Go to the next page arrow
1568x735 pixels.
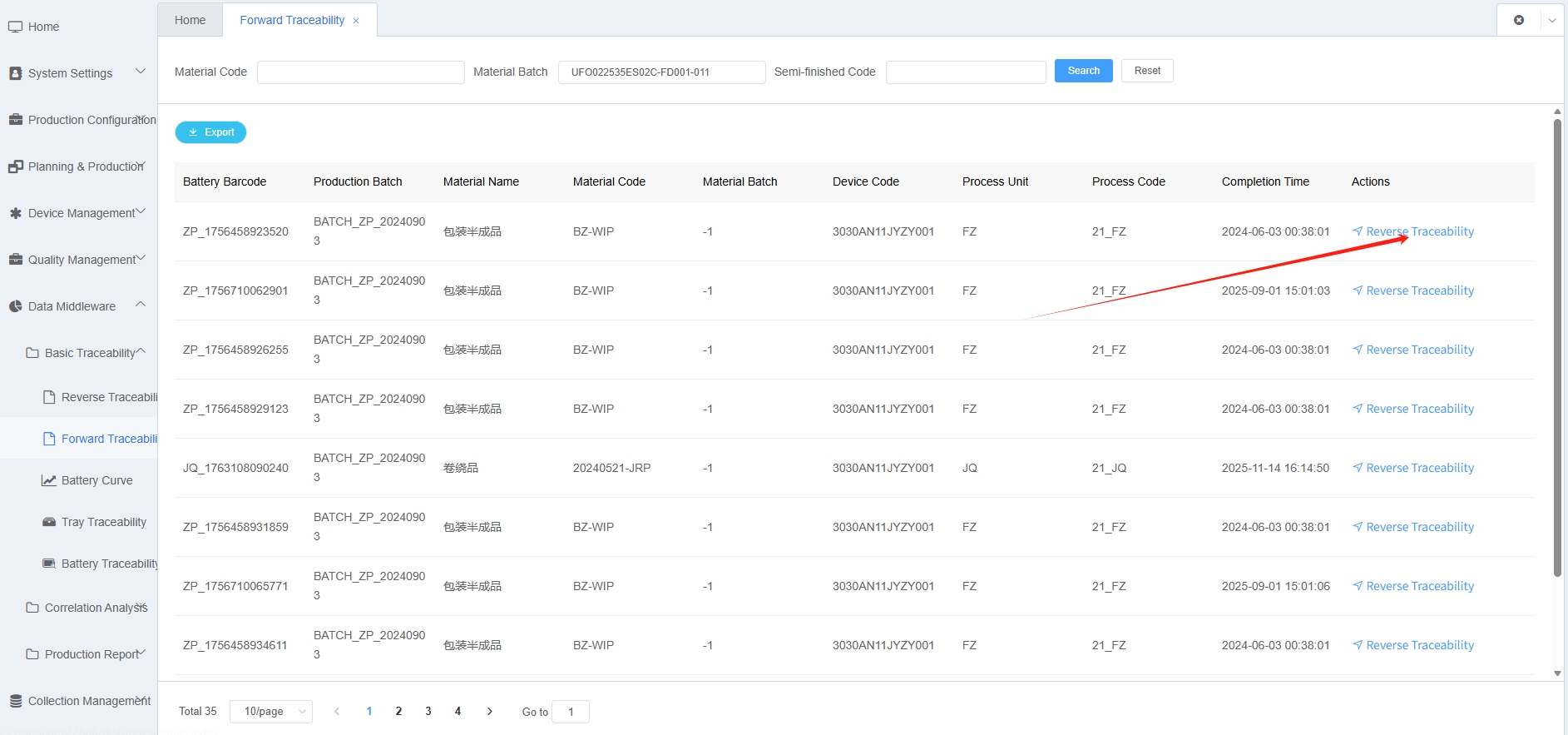coord(490,711)
